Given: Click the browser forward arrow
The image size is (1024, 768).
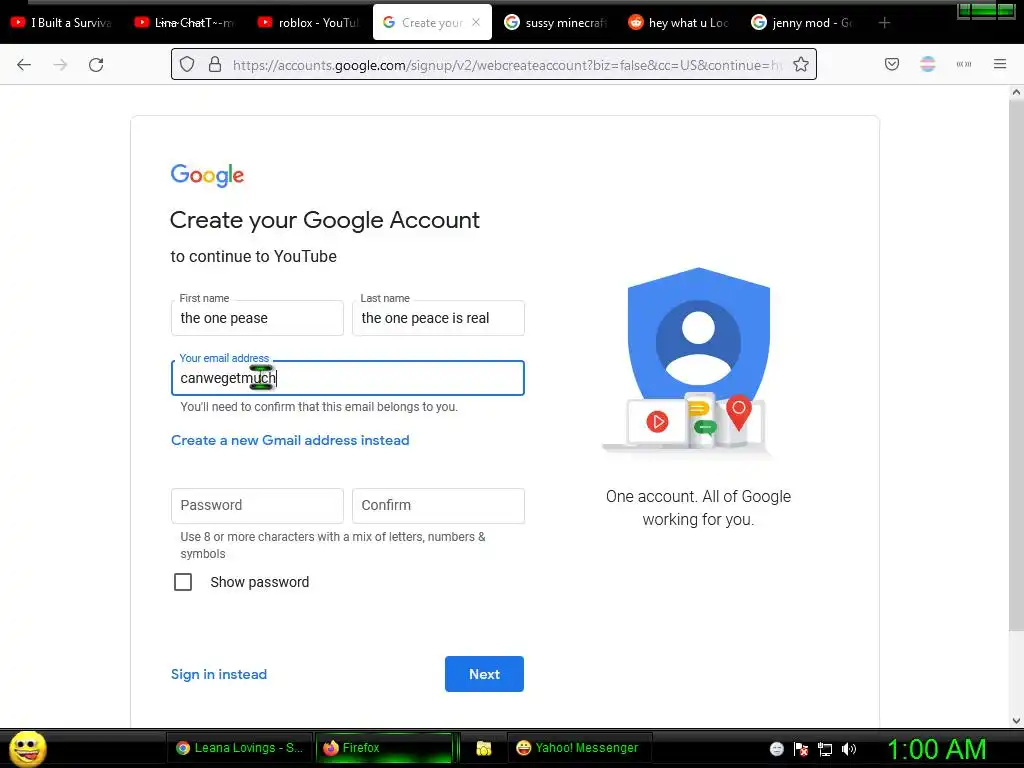Looking at the screenshot, I should pos(60,65).
